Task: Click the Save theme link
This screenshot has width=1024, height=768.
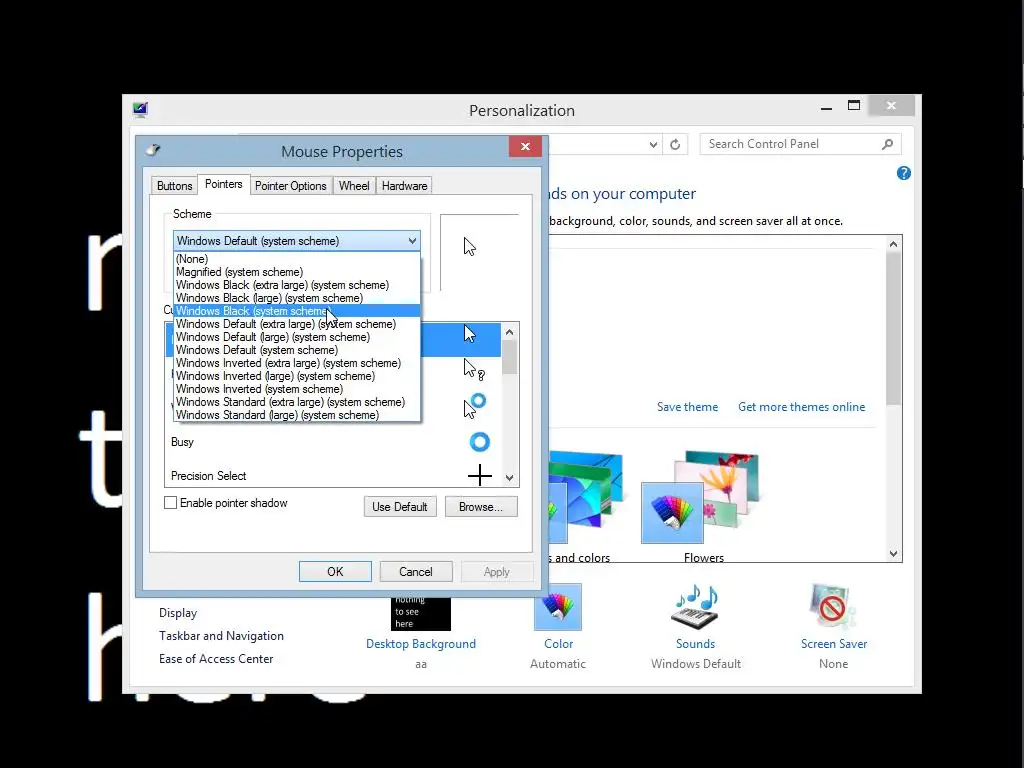Action: coord(687,407)
